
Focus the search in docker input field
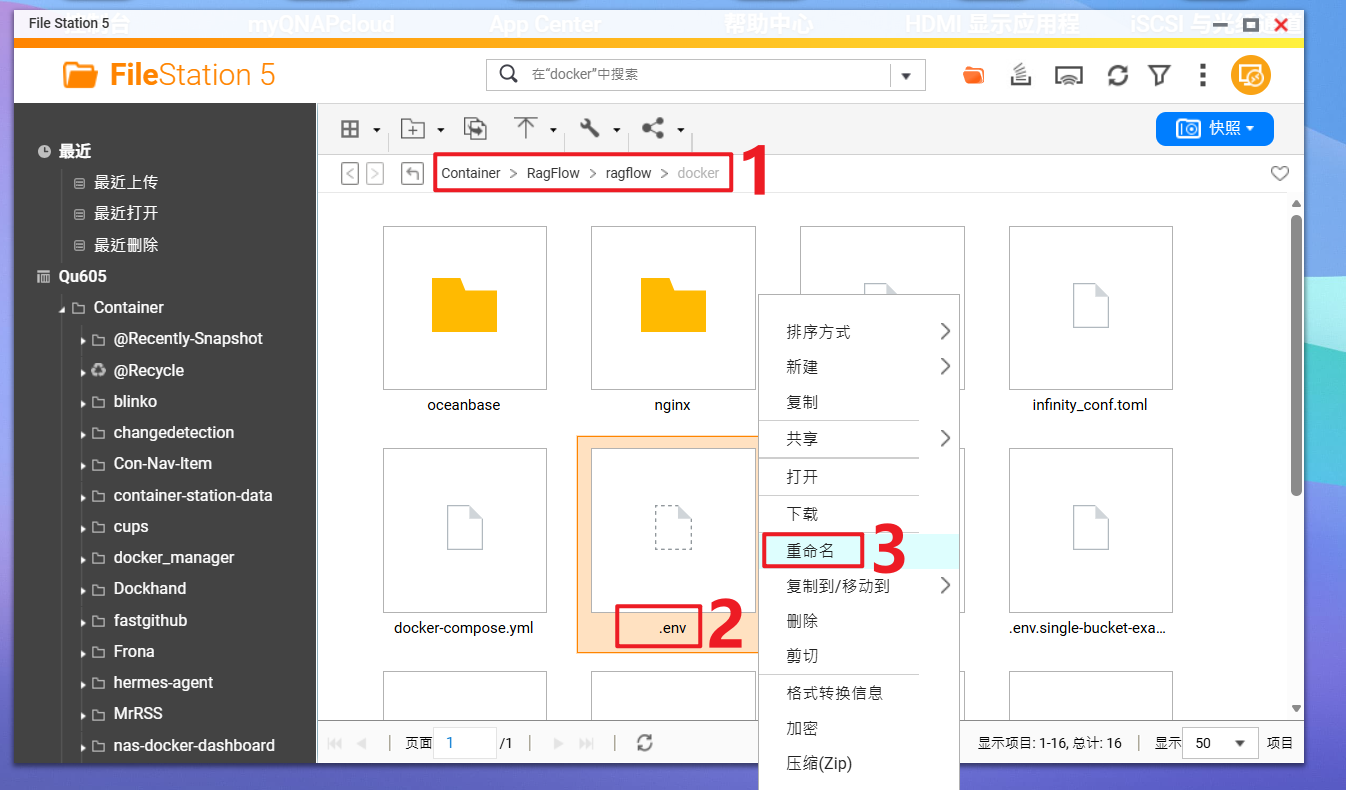(707, 75)
